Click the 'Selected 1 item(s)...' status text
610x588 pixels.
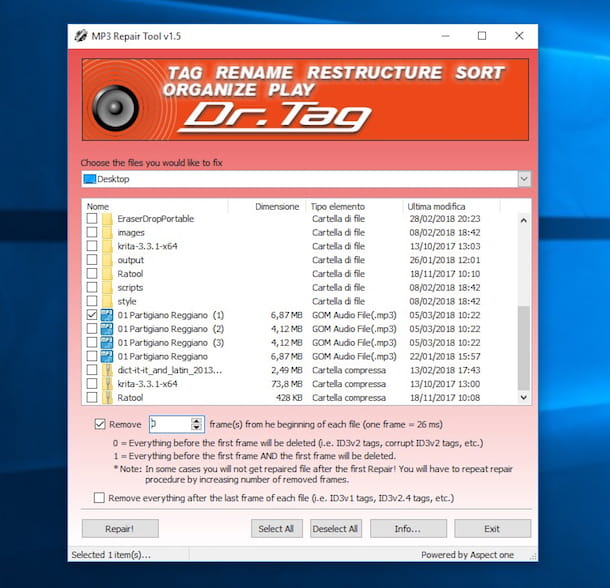111,555
